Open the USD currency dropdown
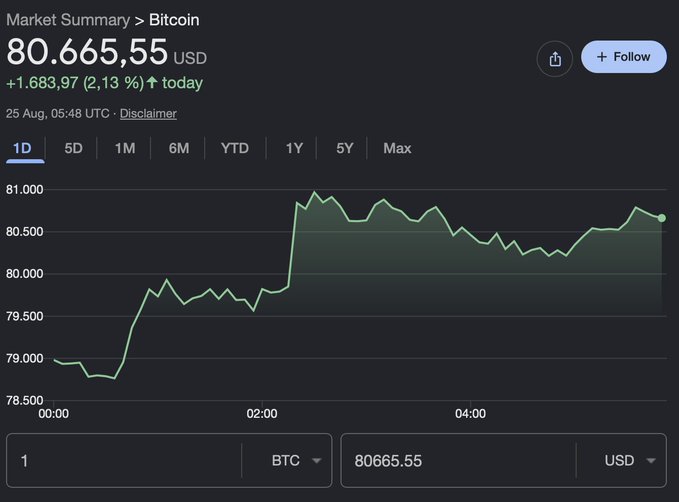 630,460
